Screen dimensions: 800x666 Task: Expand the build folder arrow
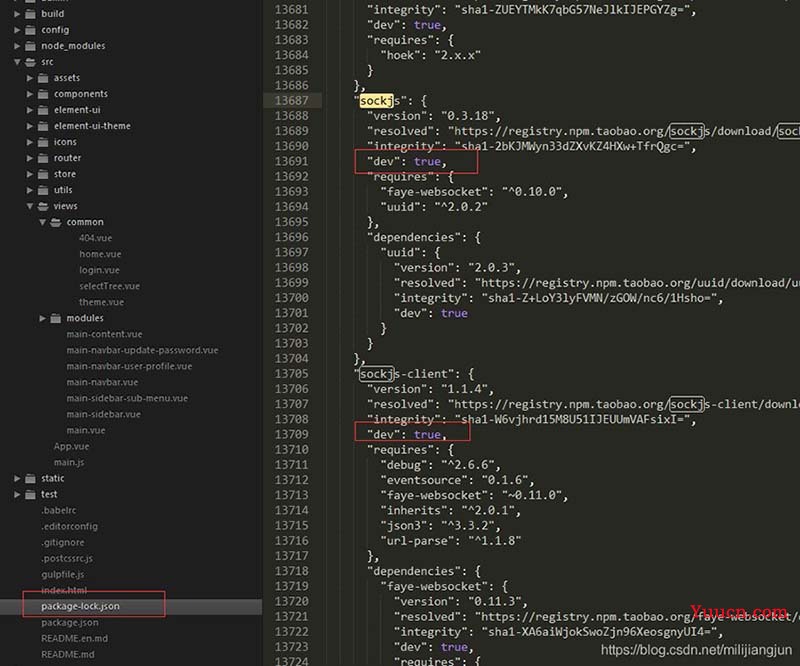click(x=17, y=14)
